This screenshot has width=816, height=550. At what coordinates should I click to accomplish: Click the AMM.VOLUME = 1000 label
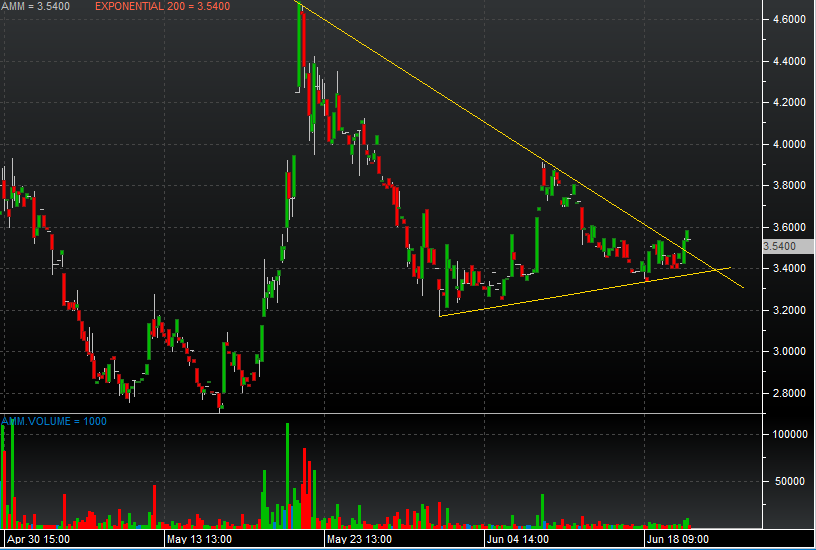click(x=55, y=421)
